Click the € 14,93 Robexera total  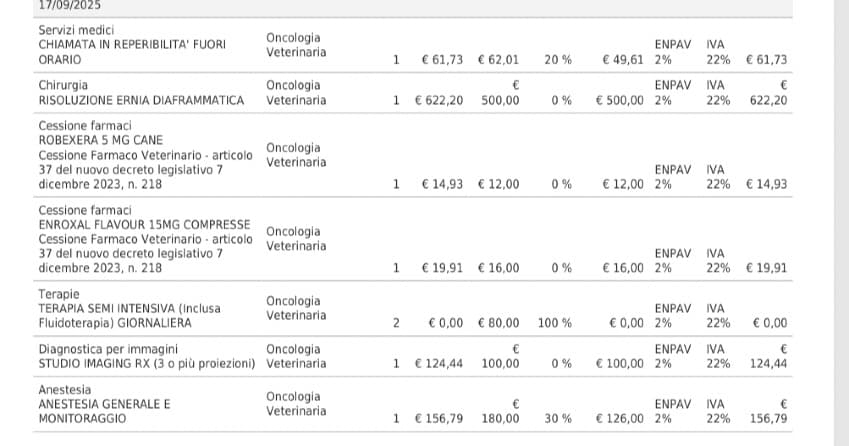pyautogui.click(x=767, y=185)
